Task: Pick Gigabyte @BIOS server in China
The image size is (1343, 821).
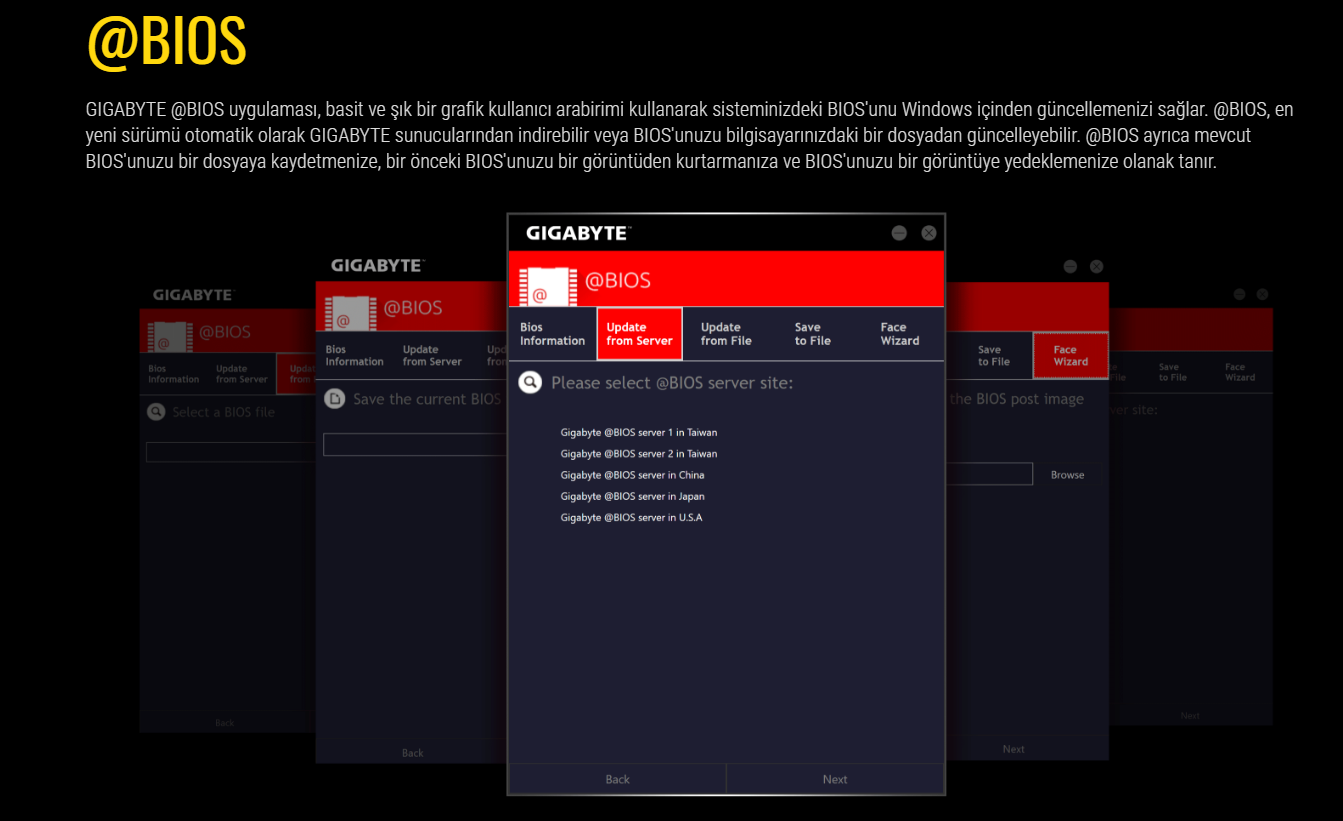Action: click(x=632, y=475)
